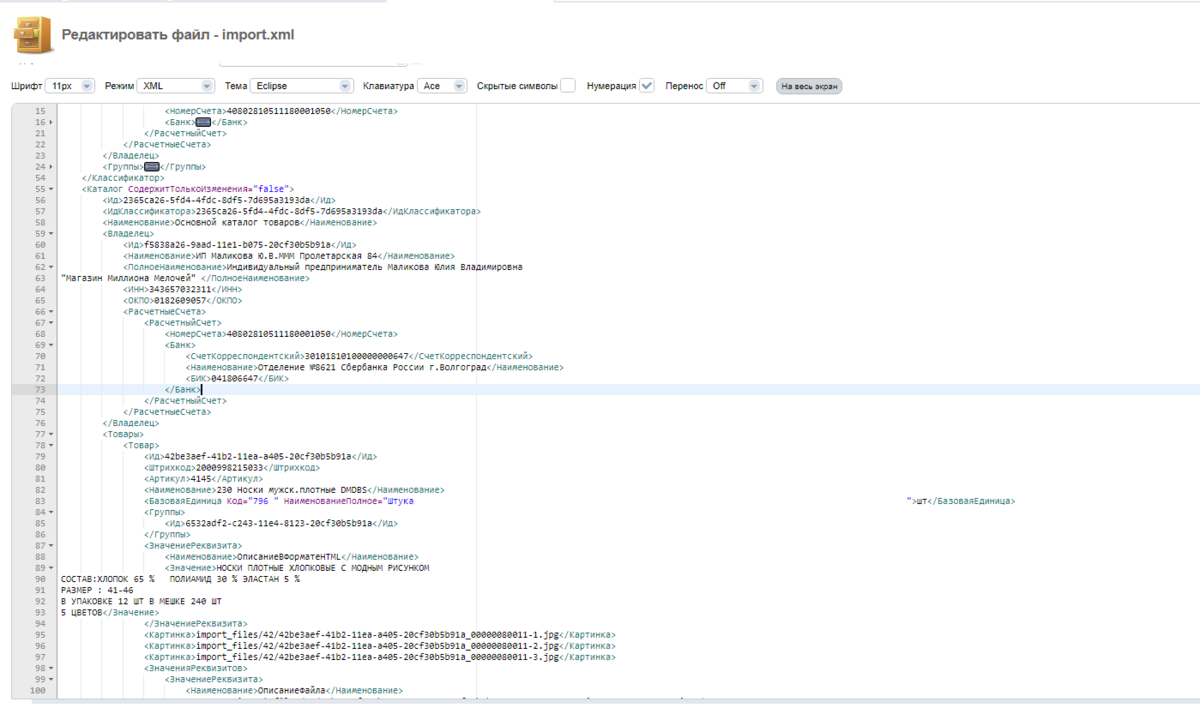The width and height of the screenshot is (1200, 720).
Task: Click the account number 40802810511180001050 on line 15
Action: tap(279, 111)
